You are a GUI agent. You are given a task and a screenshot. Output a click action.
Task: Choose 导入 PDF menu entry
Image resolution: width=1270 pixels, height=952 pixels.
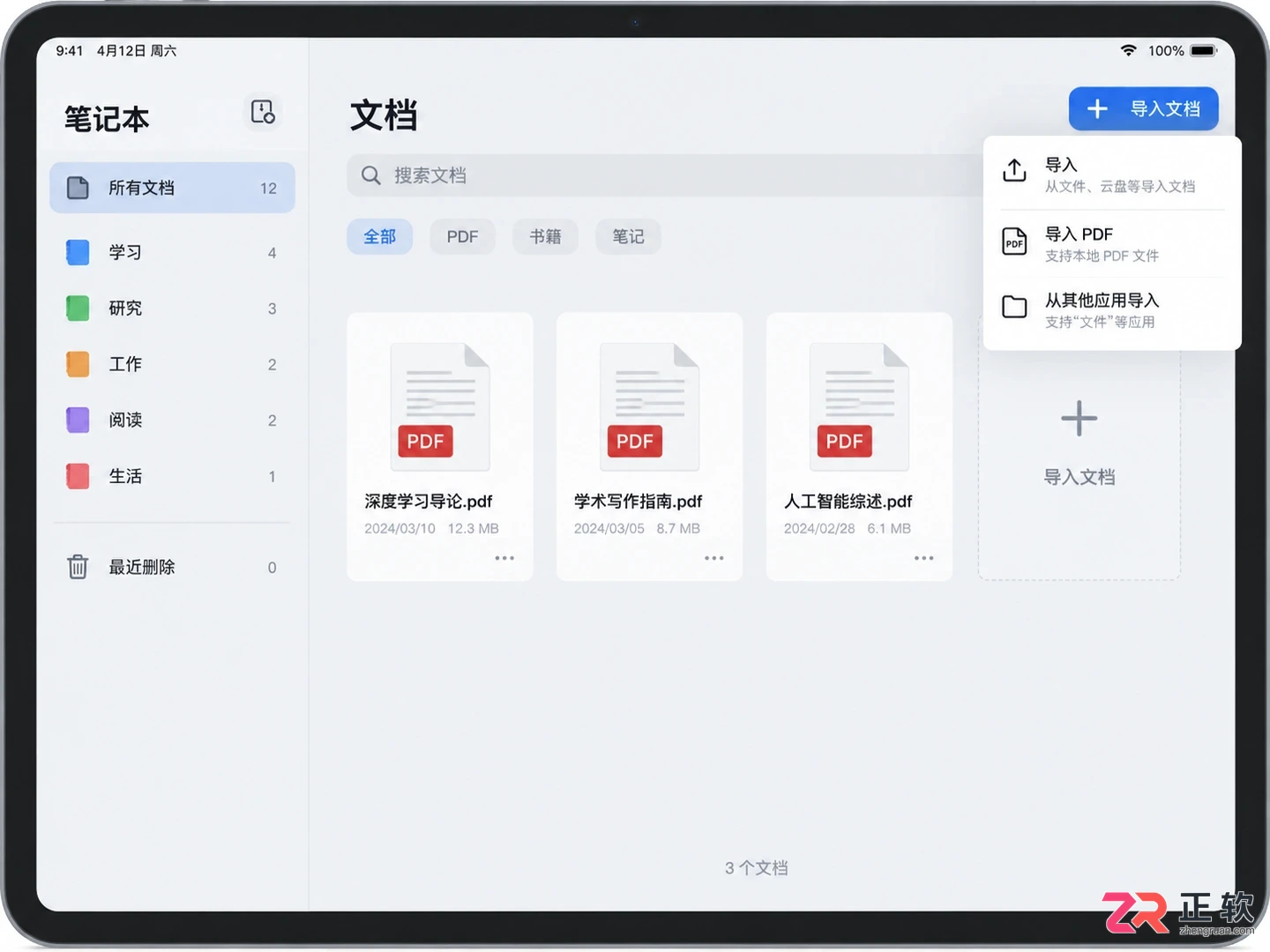(x=1113, y=244)
